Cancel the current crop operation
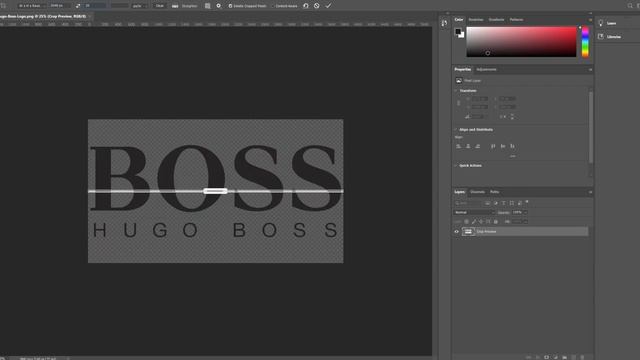Image resolution: width=640 pixels, height=360 pixels. click(x=317, y=6)
